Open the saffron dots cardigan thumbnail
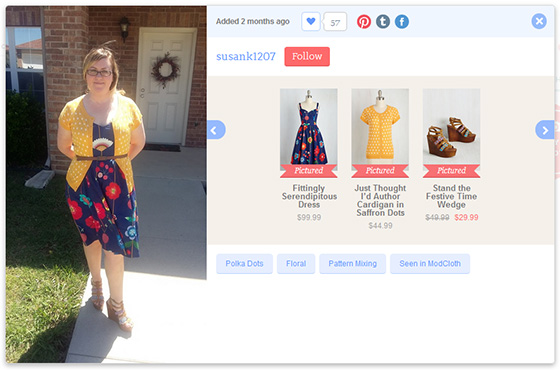560x370 pixels. [x=380, y=133]
